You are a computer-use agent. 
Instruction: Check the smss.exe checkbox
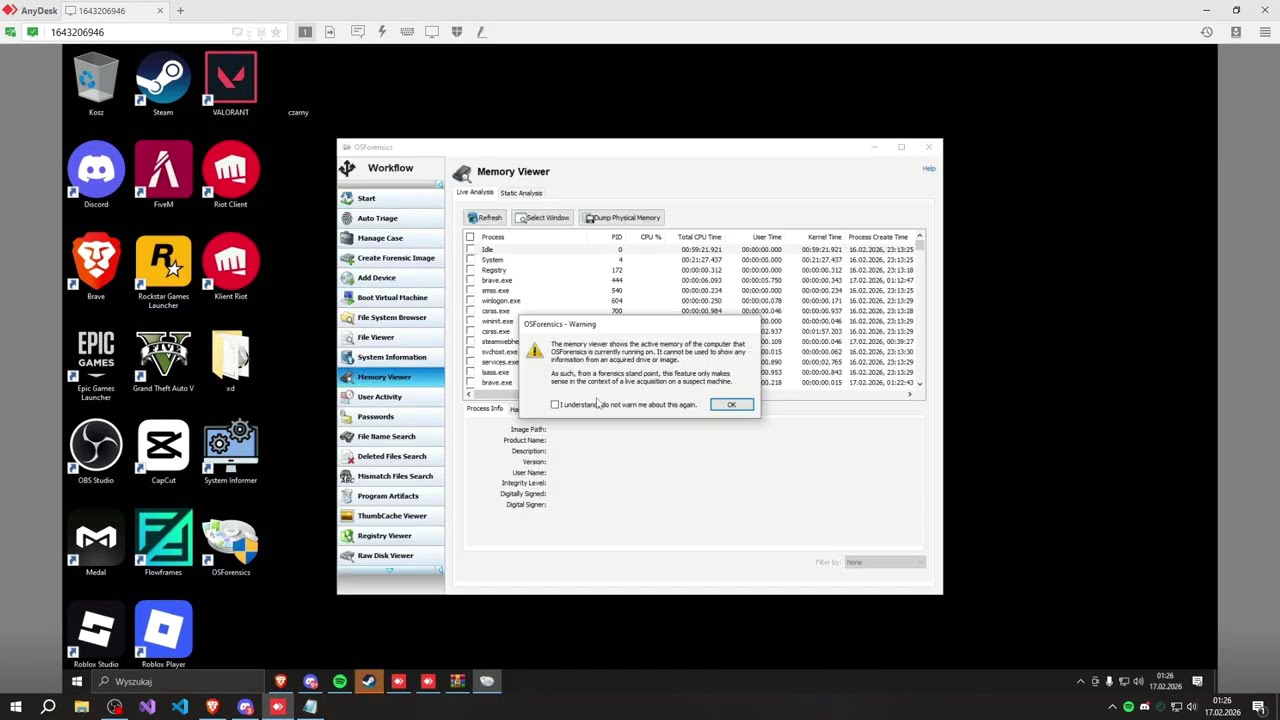click(x=470, y=290)
